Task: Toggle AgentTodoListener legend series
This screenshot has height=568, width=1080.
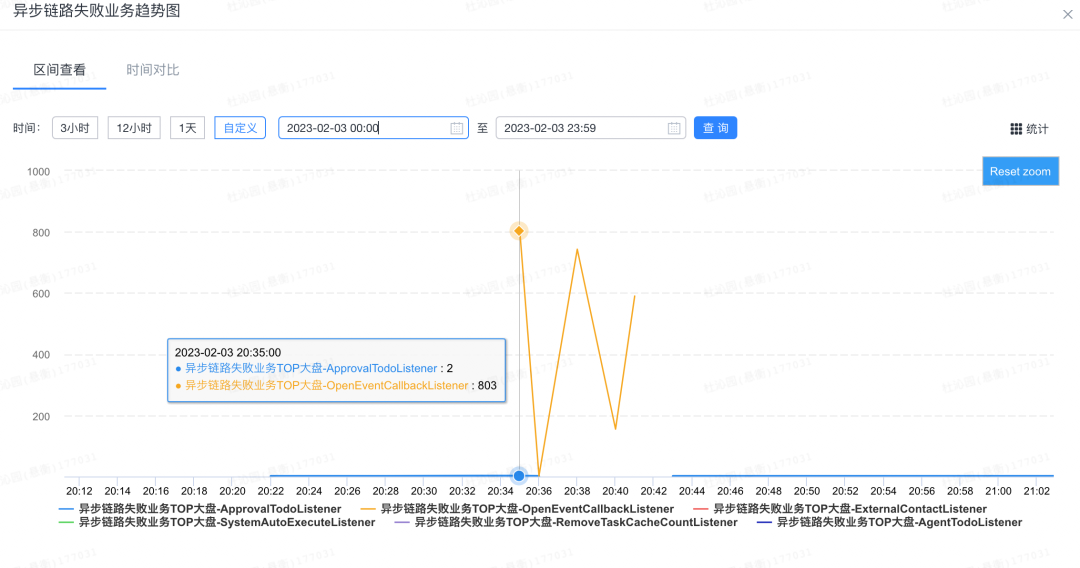Action: point(889,523)
